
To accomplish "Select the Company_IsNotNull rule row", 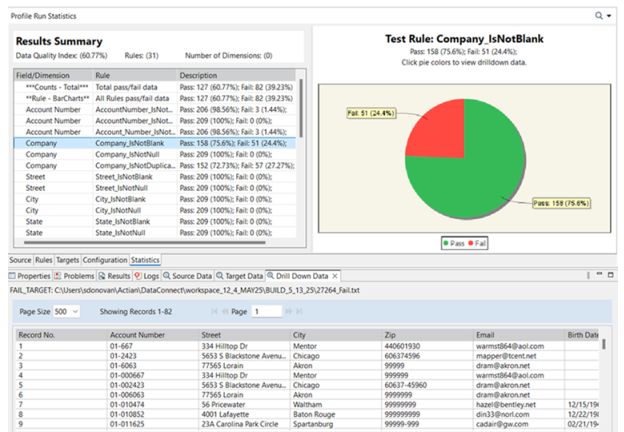I will tap(130, 155).
